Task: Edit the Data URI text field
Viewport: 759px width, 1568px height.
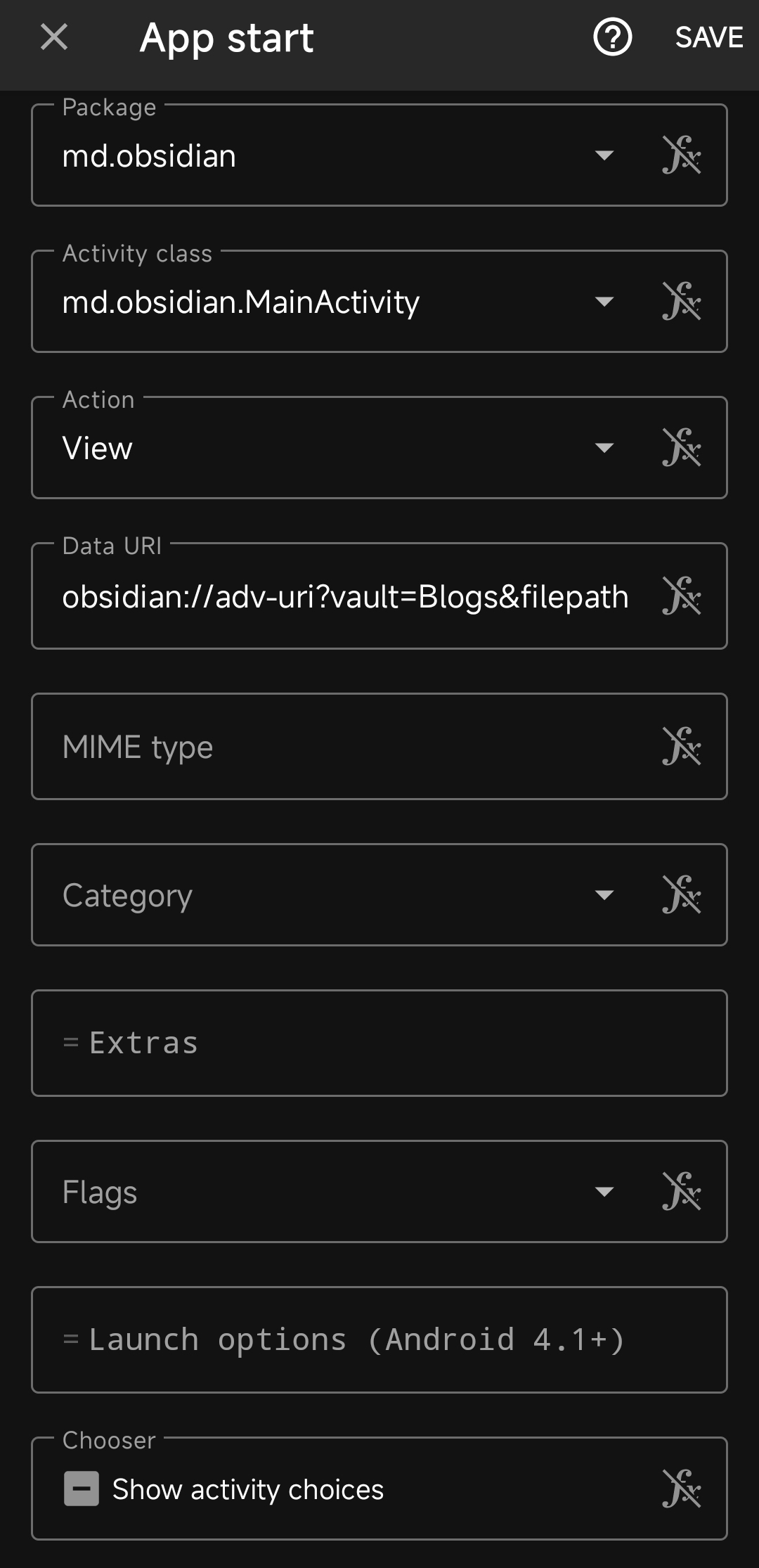Action: coord(344,597)
